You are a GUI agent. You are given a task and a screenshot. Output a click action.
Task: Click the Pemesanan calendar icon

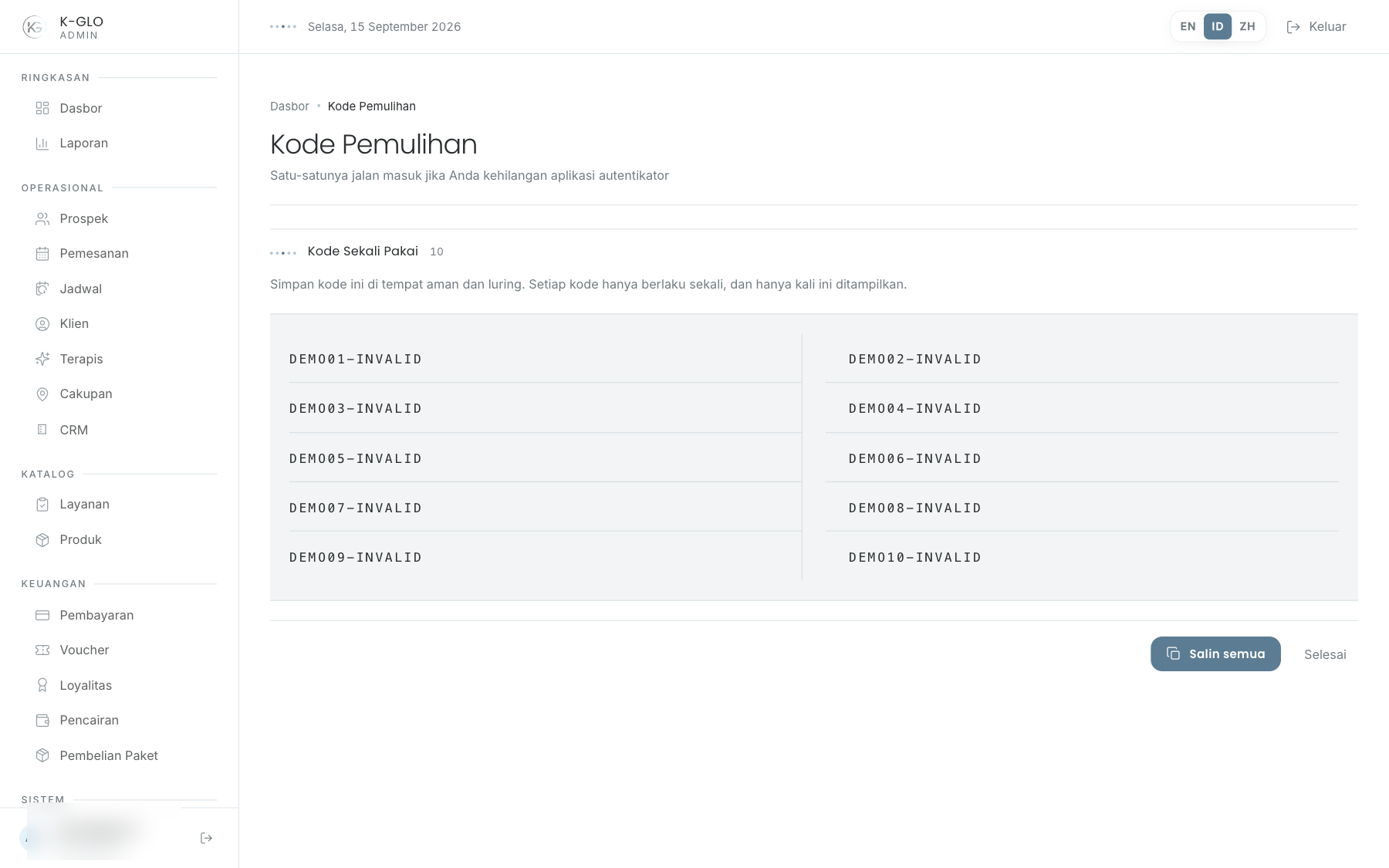pos(42,254)
